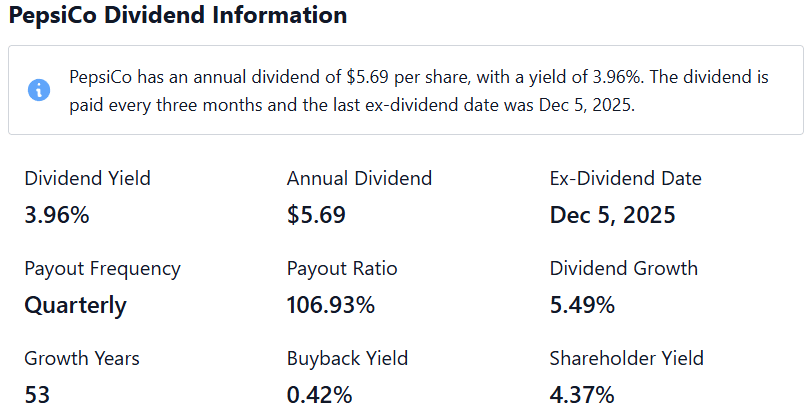This screenshot has width=807, height=415.
Task: Click the 106.93% payout ratio value
Action: pos(331,305)
